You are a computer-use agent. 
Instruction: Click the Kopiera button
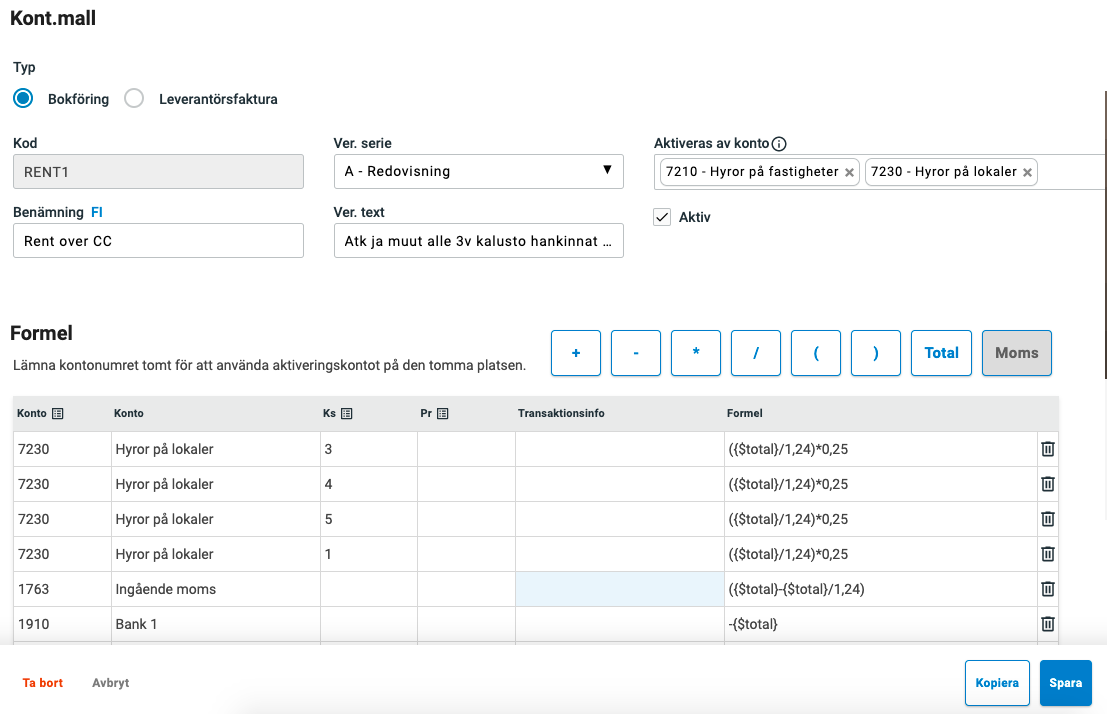pos(998,683)
